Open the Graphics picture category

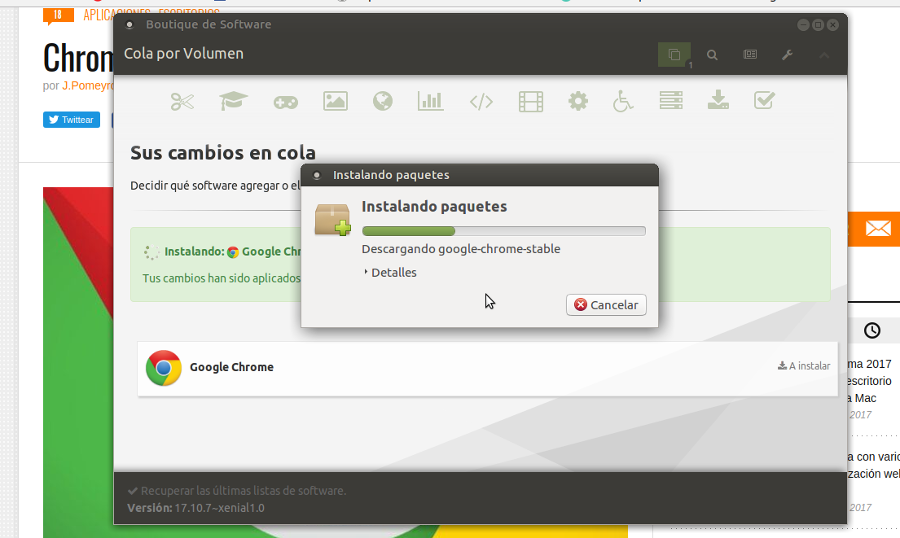pos(335,101)
